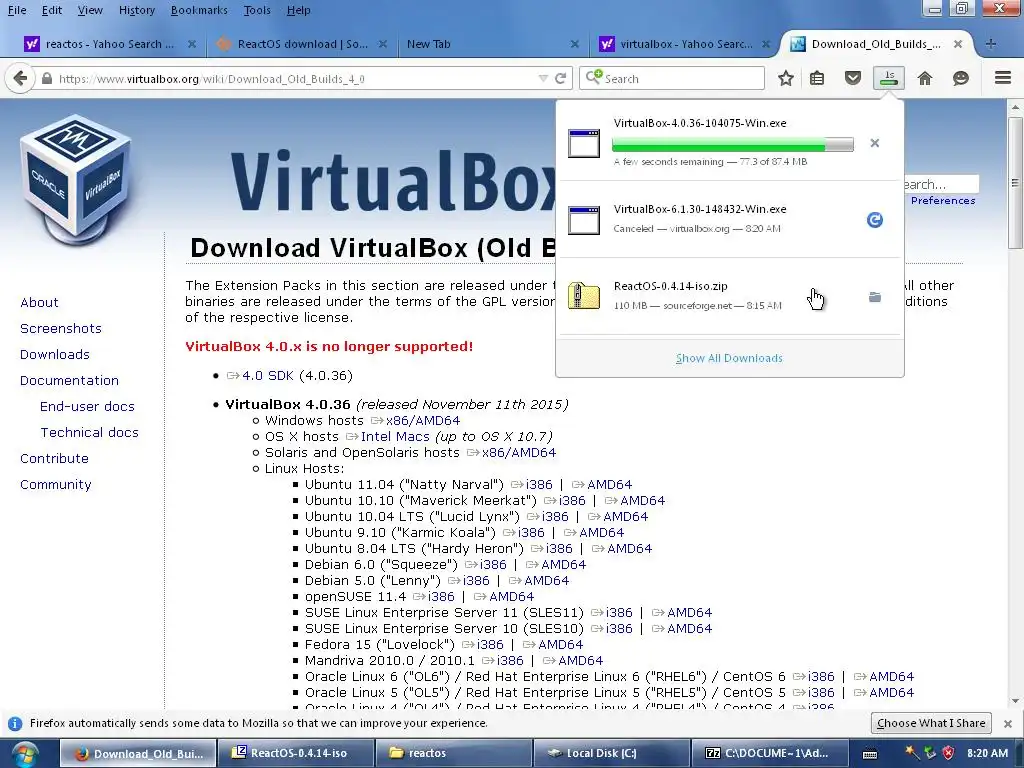Click the VirtualBox-4.0.36 exe file icon

pyautogui.click(x=584, y=143)
